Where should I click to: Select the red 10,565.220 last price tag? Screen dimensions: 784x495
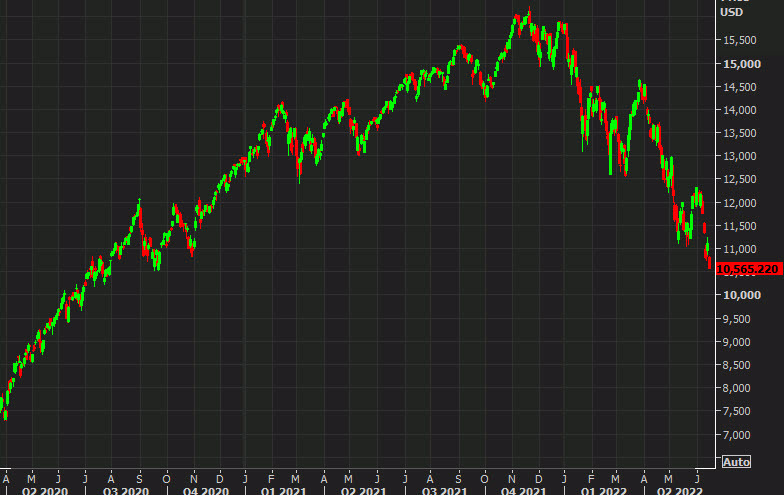click(749, 269)
